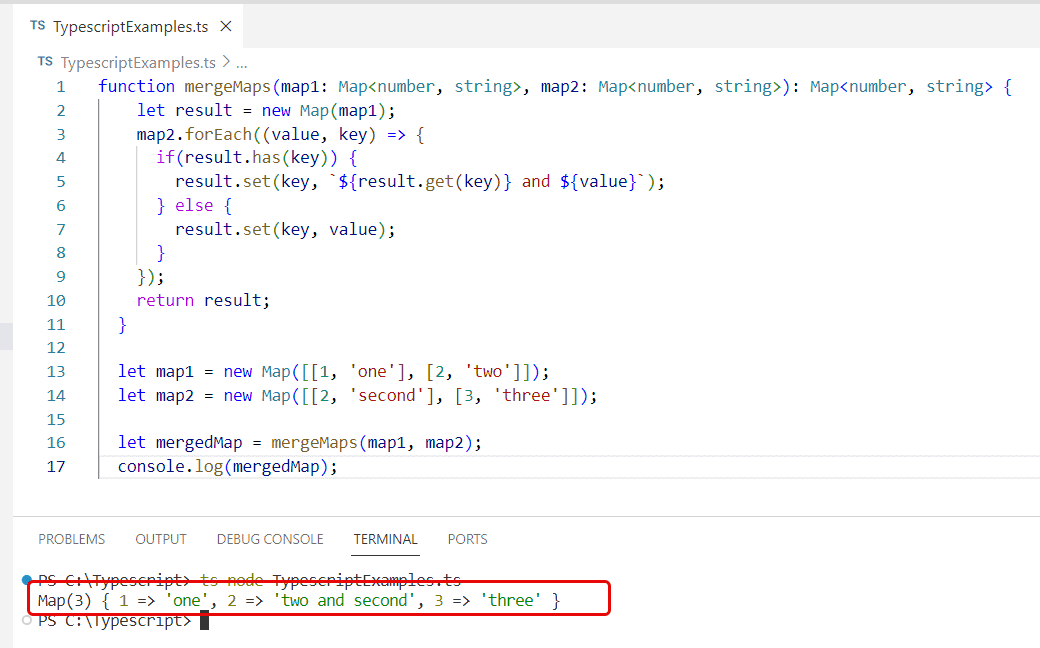Click the template string line with 'and ${value}'
The height and width of the screenshot is (648, 1040).
click(x=420, y=182)
